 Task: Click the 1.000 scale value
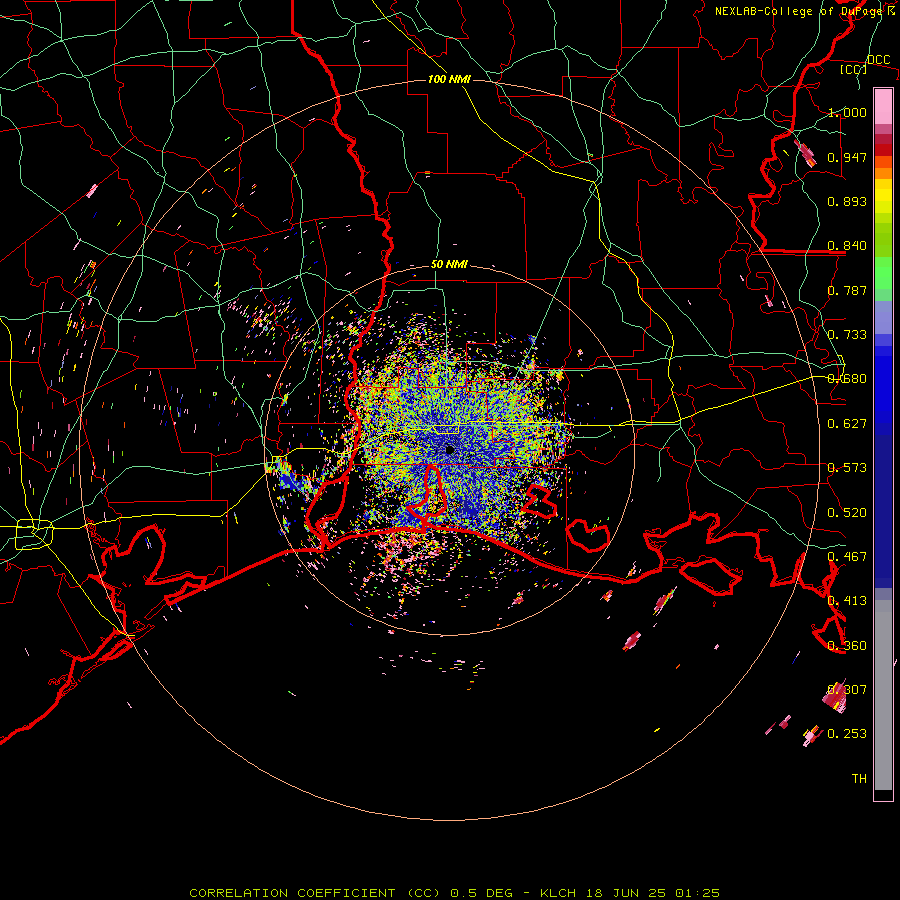[x=847, y=112]
